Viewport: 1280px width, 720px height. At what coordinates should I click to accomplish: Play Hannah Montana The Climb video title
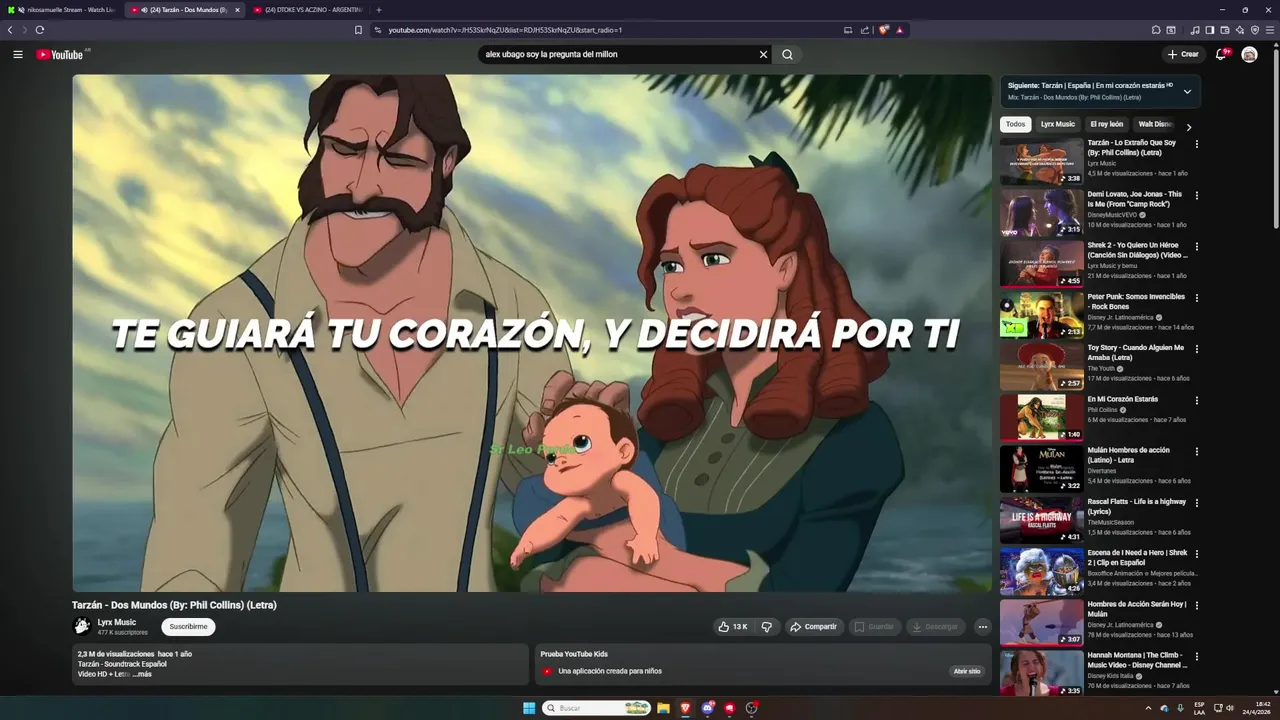(1138, 660)
